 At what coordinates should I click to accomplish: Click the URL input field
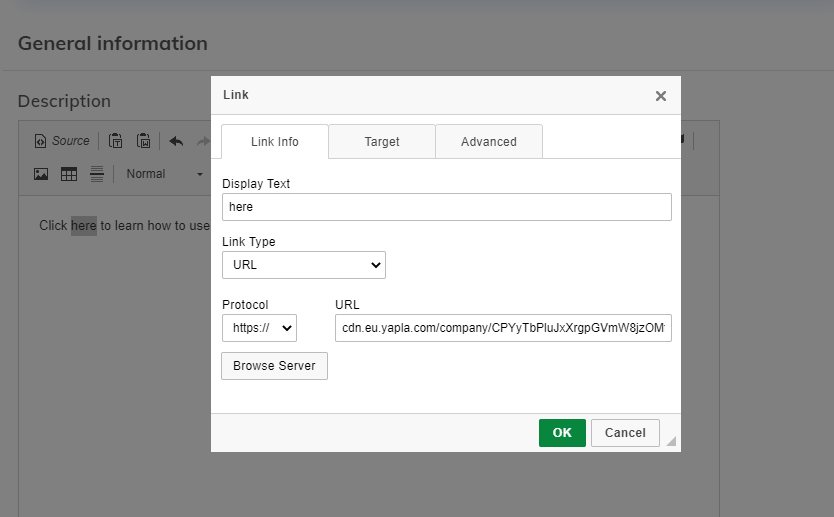tap(503, 328)
